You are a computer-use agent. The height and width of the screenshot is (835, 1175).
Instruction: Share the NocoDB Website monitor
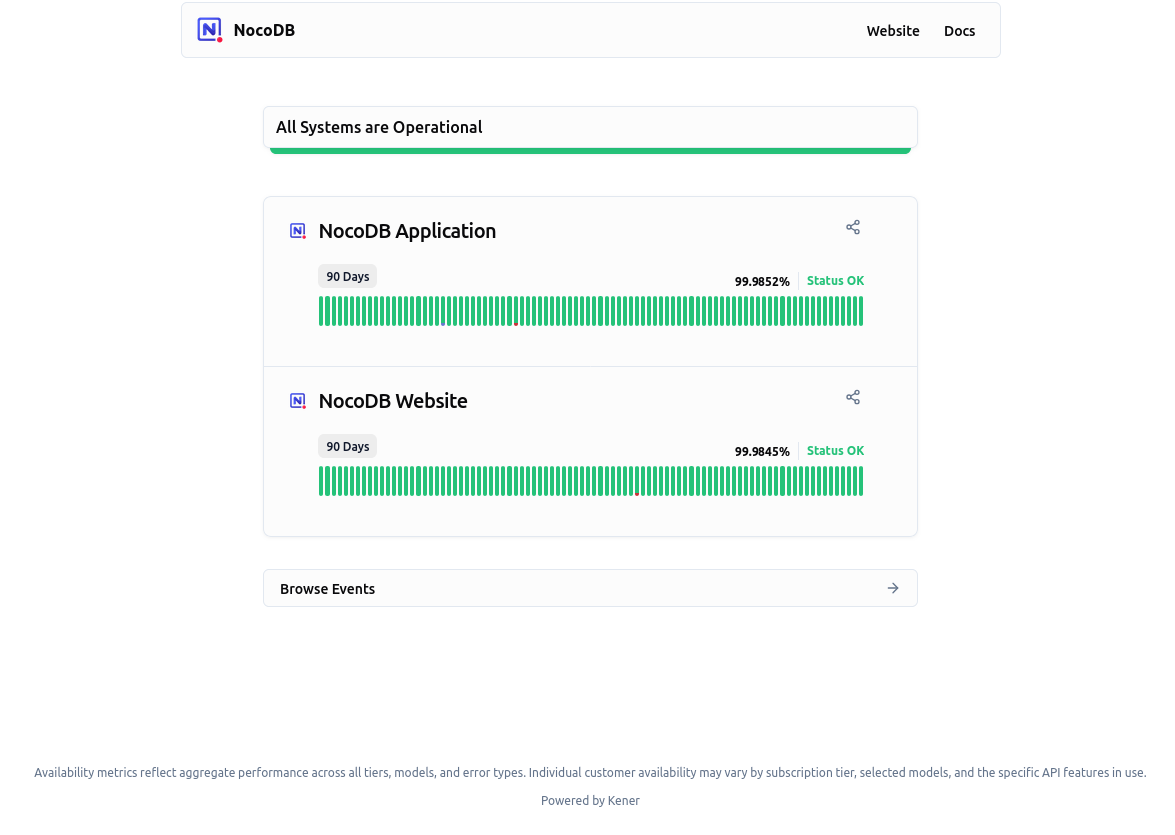(853, 398)
